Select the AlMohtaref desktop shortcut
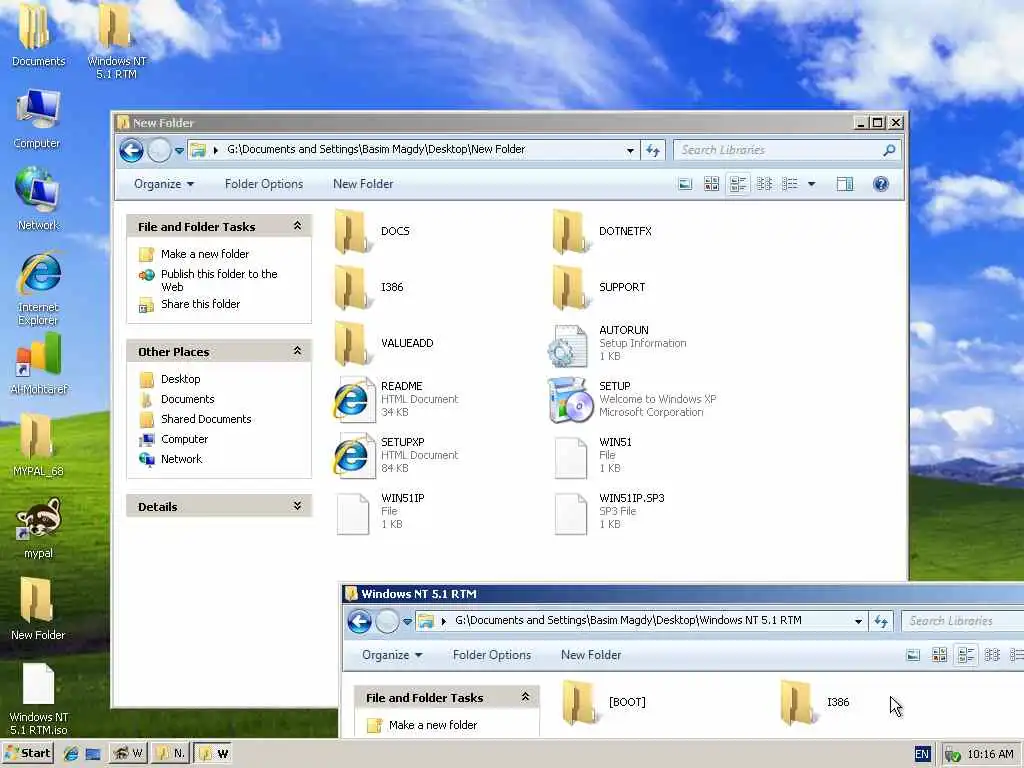The image size is (1024, 768). [x=39, y=364]
